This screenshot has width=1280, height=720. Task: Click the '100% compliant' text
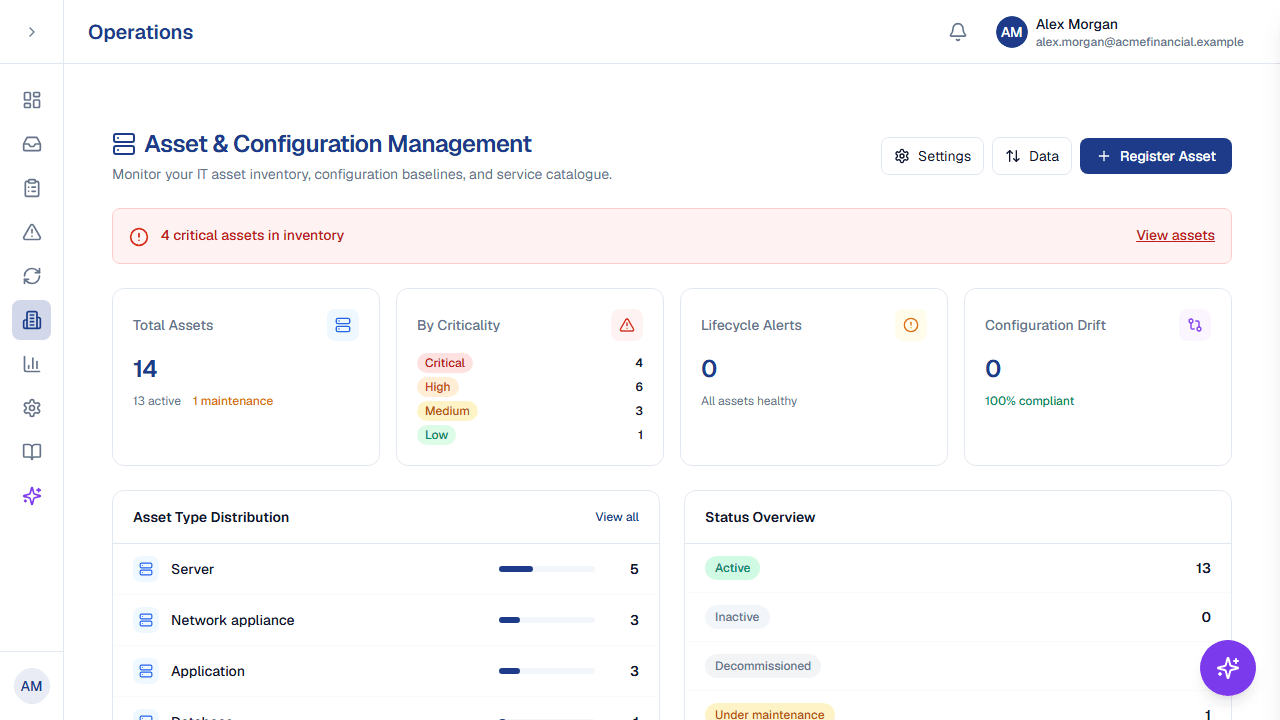1030,401
